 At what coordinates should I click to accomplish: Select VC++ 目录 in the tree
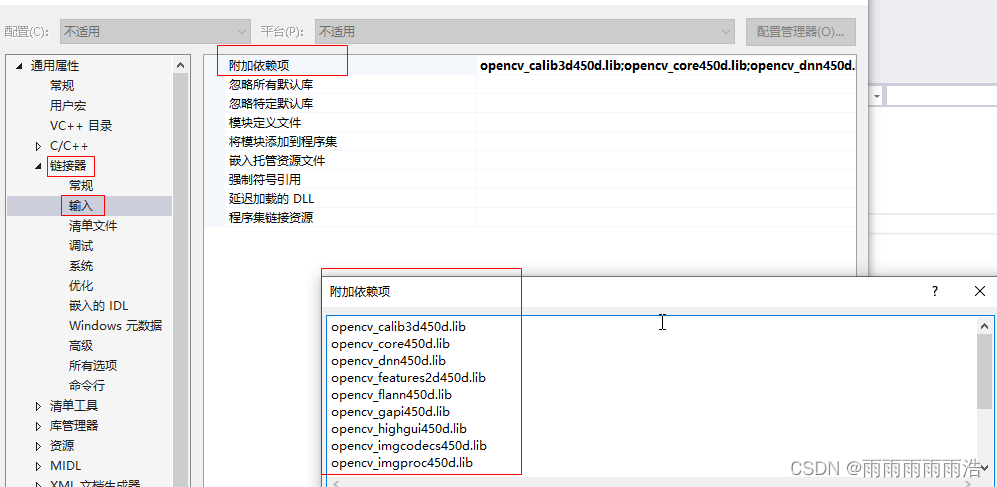[81, 126]
